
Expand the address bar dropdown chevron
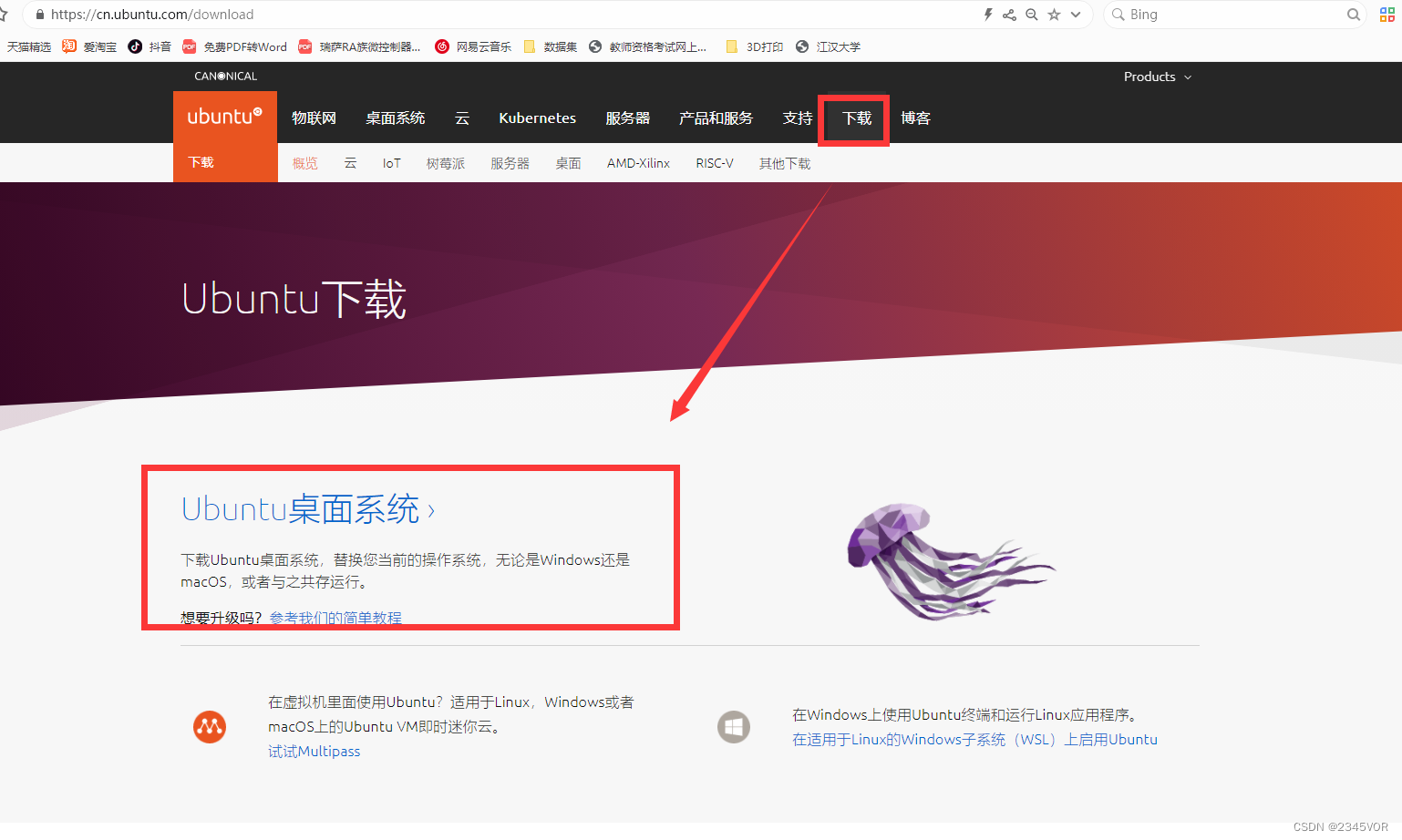(x=1076, y=15)
